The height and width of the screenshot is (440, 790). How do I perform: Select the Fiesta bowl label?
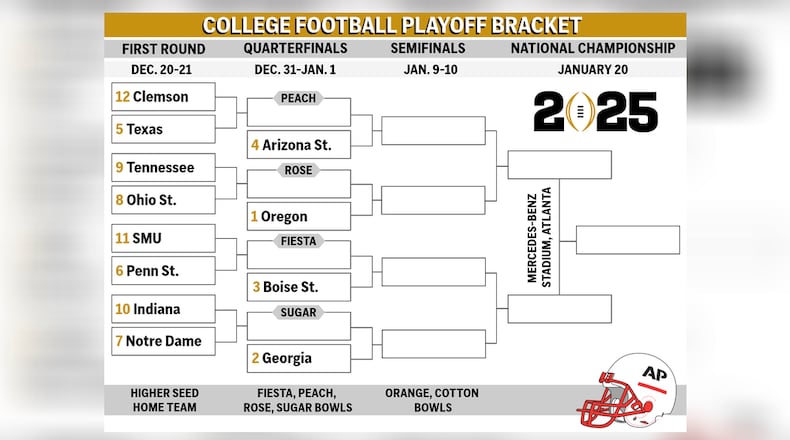(x=298, y=241)
